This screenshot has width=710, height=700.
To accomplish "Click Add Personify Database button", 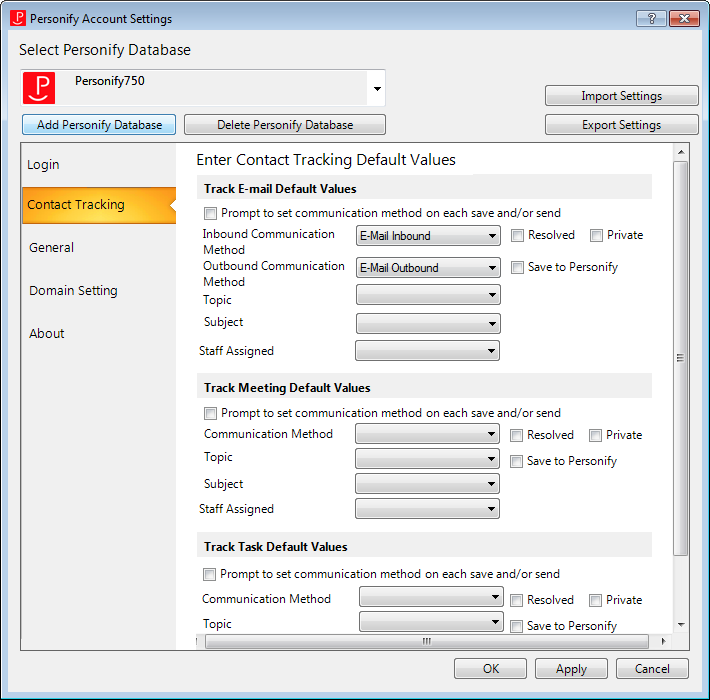I will (99, 125).
